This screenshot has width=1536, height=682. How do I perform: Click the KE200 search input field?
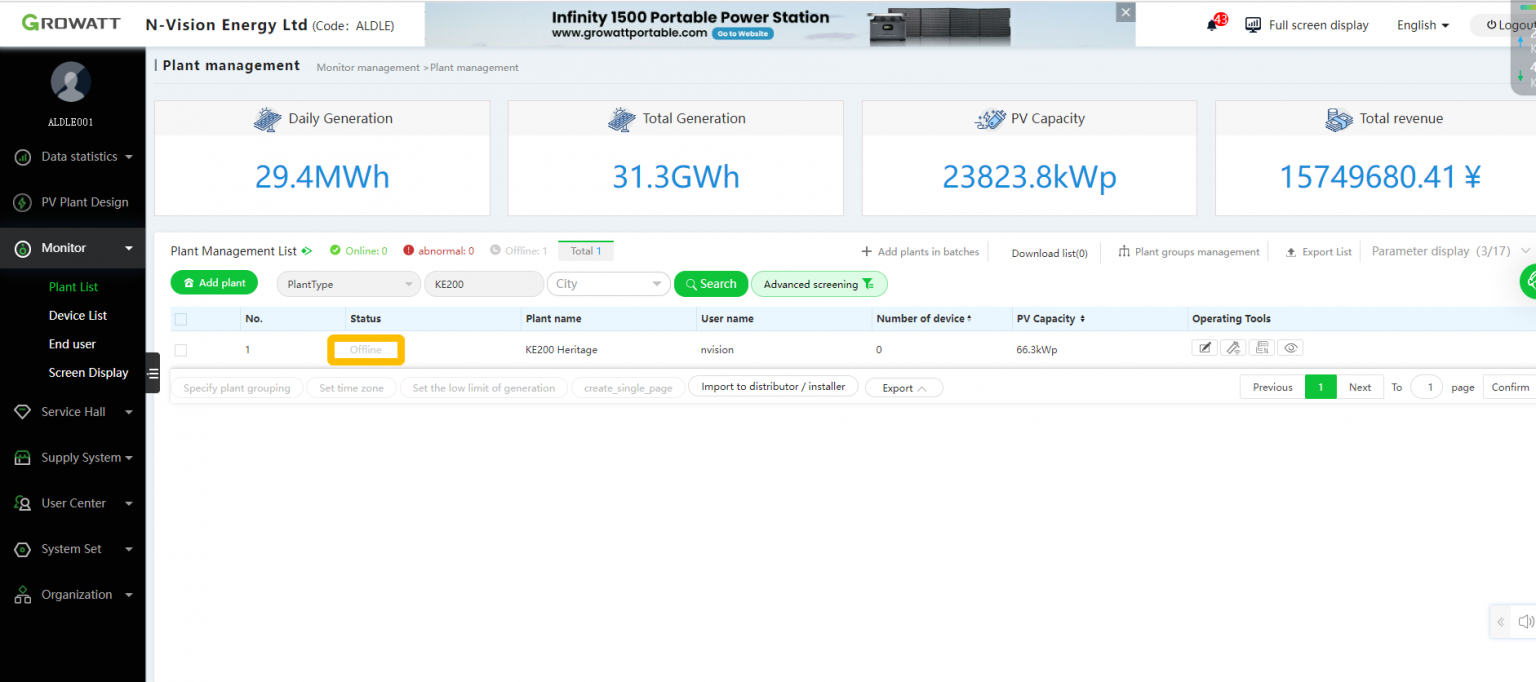coord(483,284)
